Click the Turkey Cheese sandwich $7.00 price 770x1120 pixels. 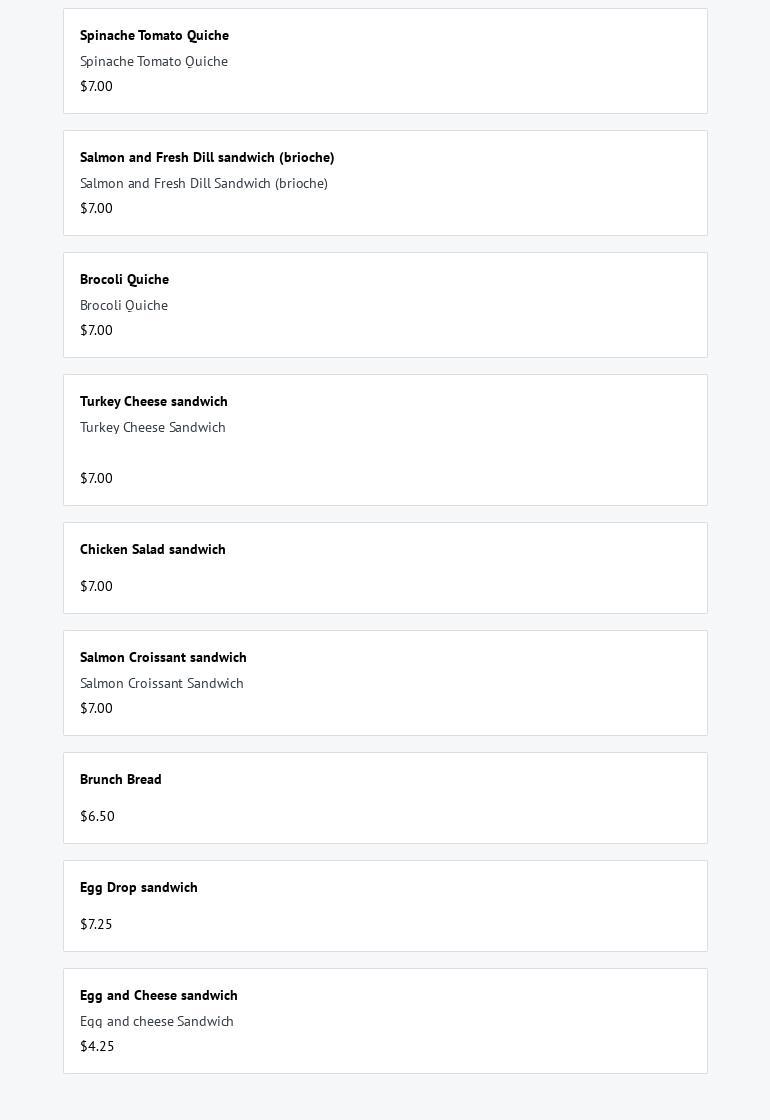(x=96, y=478)
